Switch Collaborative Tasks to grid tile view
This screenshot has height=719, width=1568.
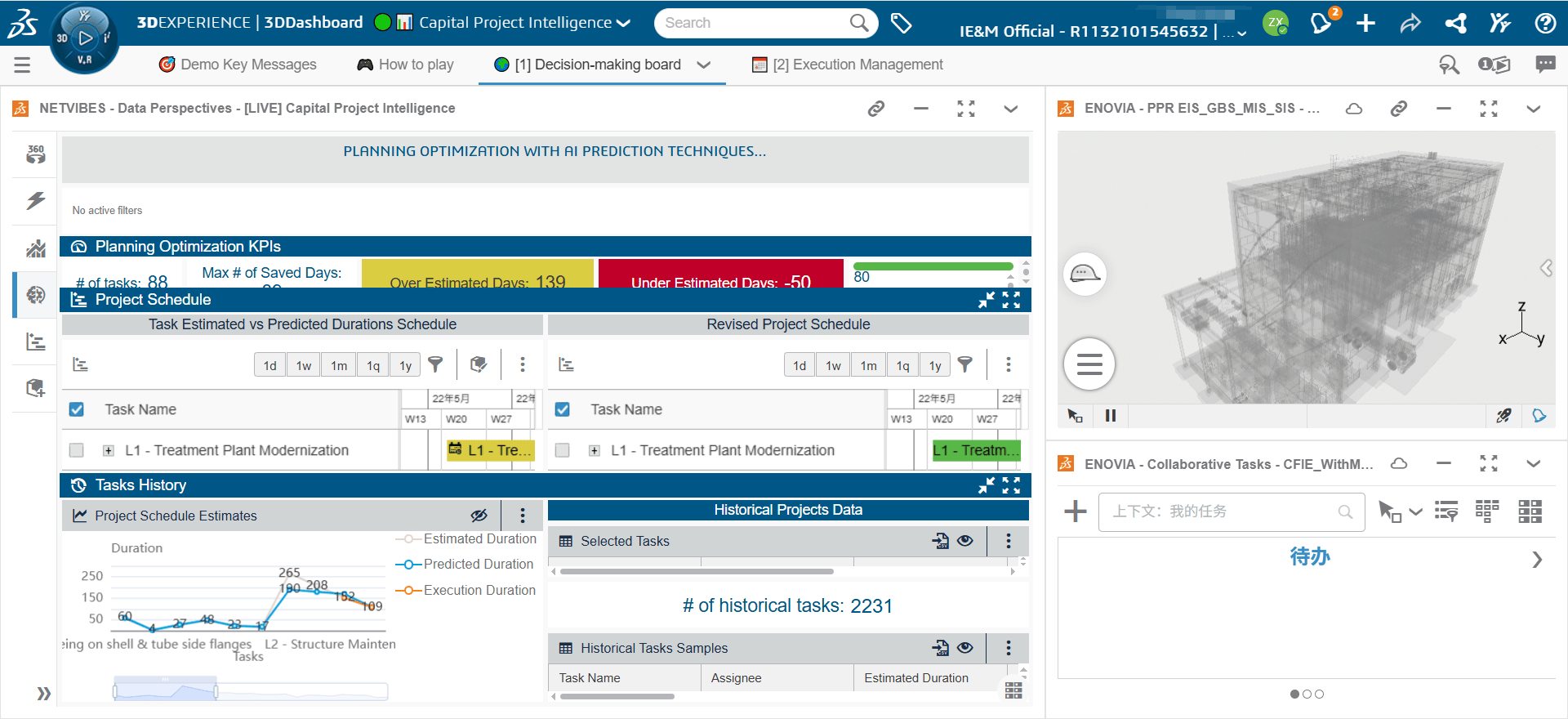[x=1530, y=511]
